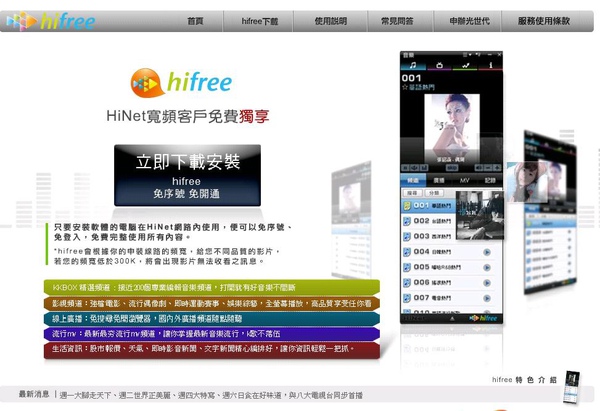
Task: Click the center button below album cover
Action: (452, 168)
